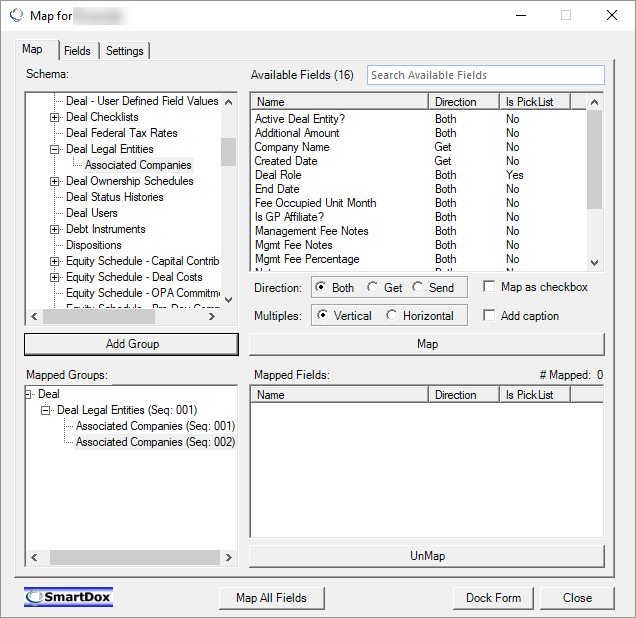Screen dimensions: 636x618
Task: Expand the Deal Checklists node
Action: tap(54, 118)
